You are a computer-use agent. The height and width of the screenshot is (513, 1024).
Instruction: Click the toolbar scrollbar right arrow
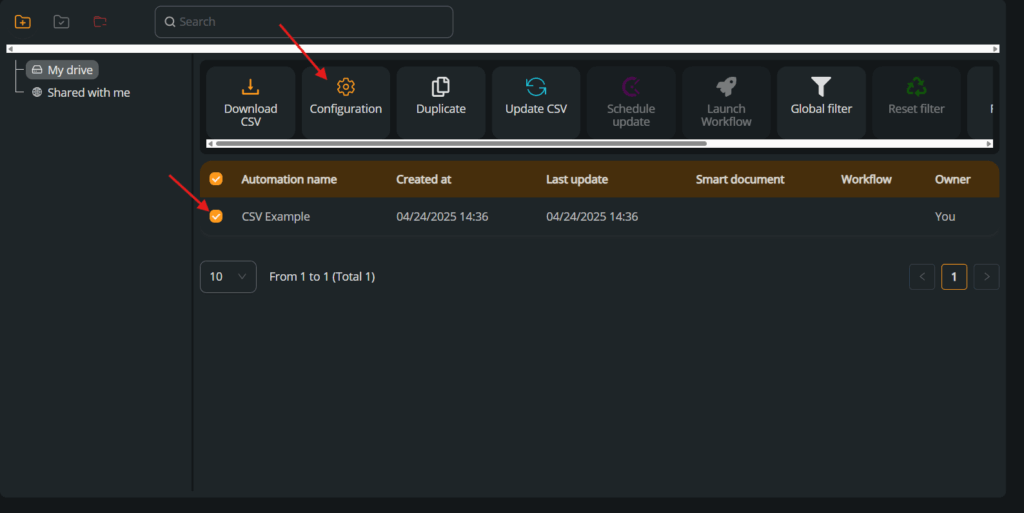(x=989, y=144)
